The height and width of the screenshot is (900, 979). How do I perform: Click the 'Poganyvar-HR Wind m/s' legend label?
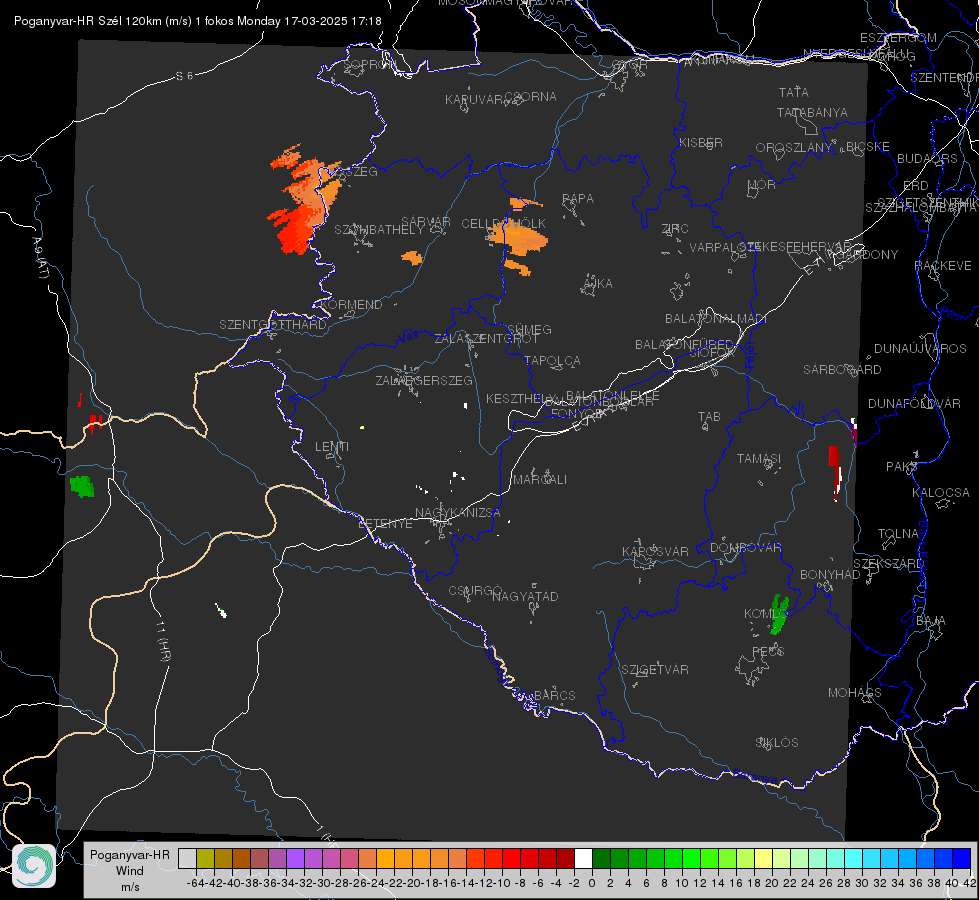(x=130, y=871)
